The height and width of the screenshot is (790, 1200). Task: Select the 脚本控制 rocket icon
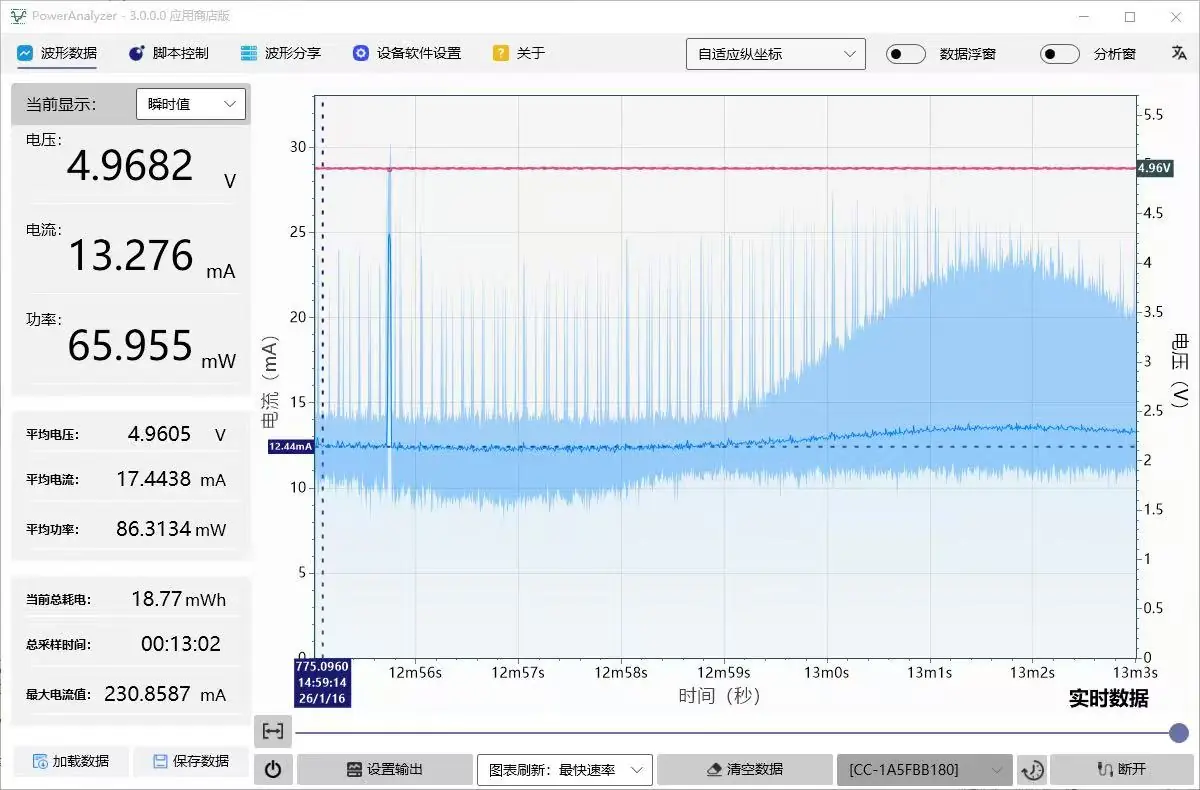click(x=135, y=53)
